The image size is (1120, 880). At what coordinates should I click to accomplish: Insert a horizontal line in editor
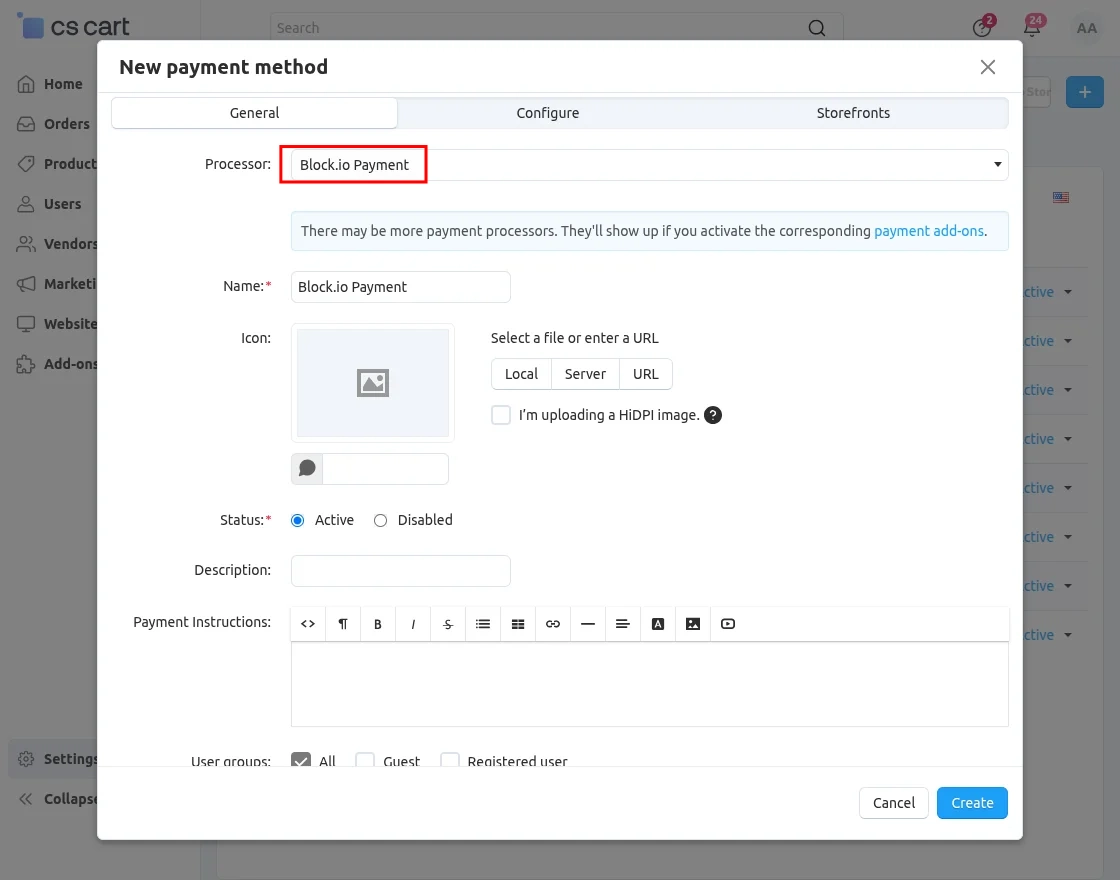pyautogui.click(x=588, y=624)
